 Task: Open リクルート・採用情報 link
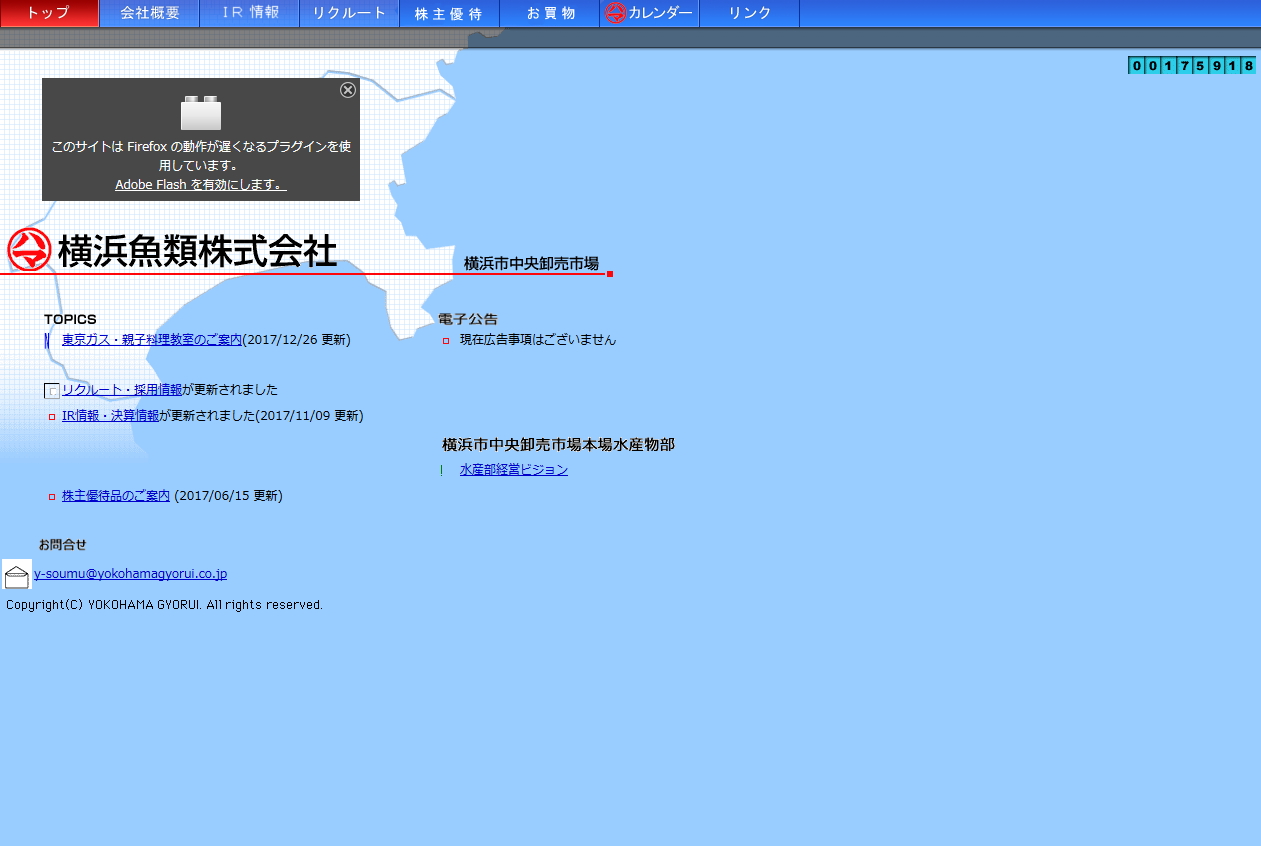point(122,390)
